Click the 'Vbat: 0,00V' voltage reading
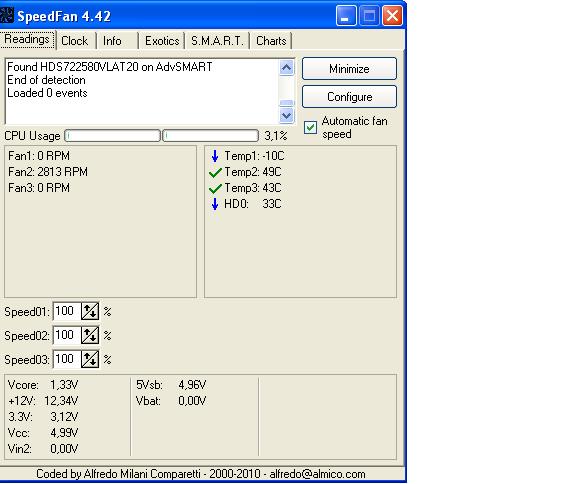Image resolution: width=576 pixels, height=484 pixels. (171, 401)
